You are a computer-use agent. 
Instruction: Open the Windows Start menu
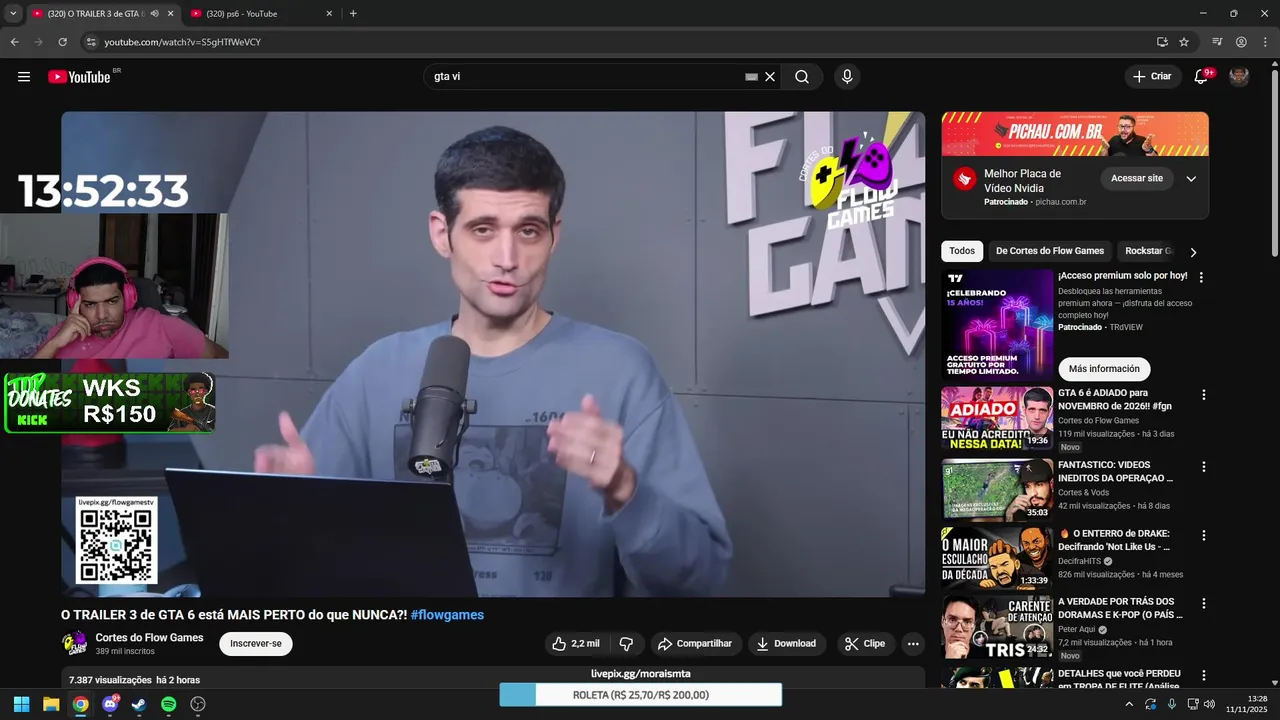pos(21,704)
